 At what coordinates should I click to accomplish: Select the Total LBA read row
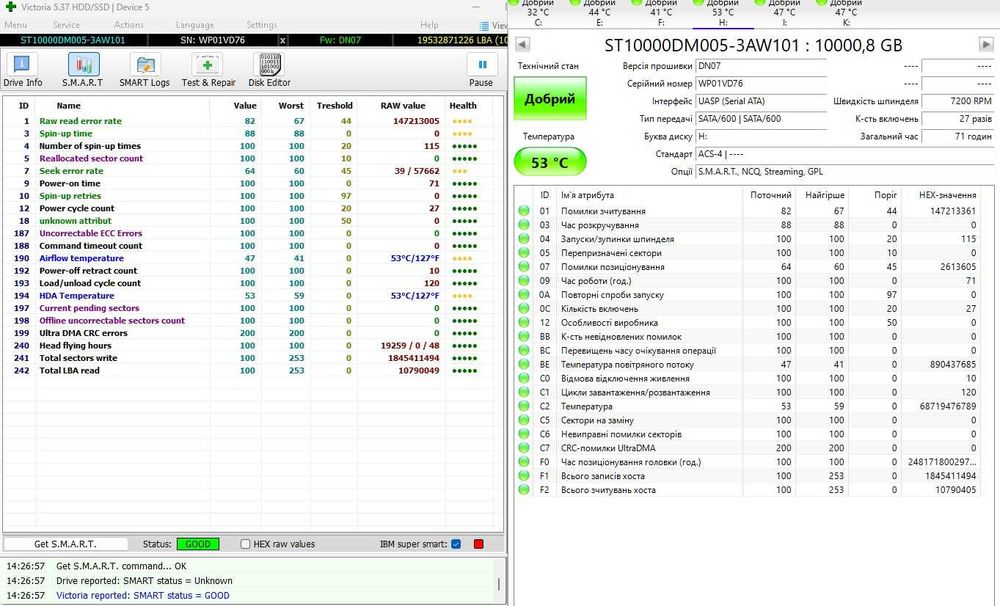click(x=249, y=371)
